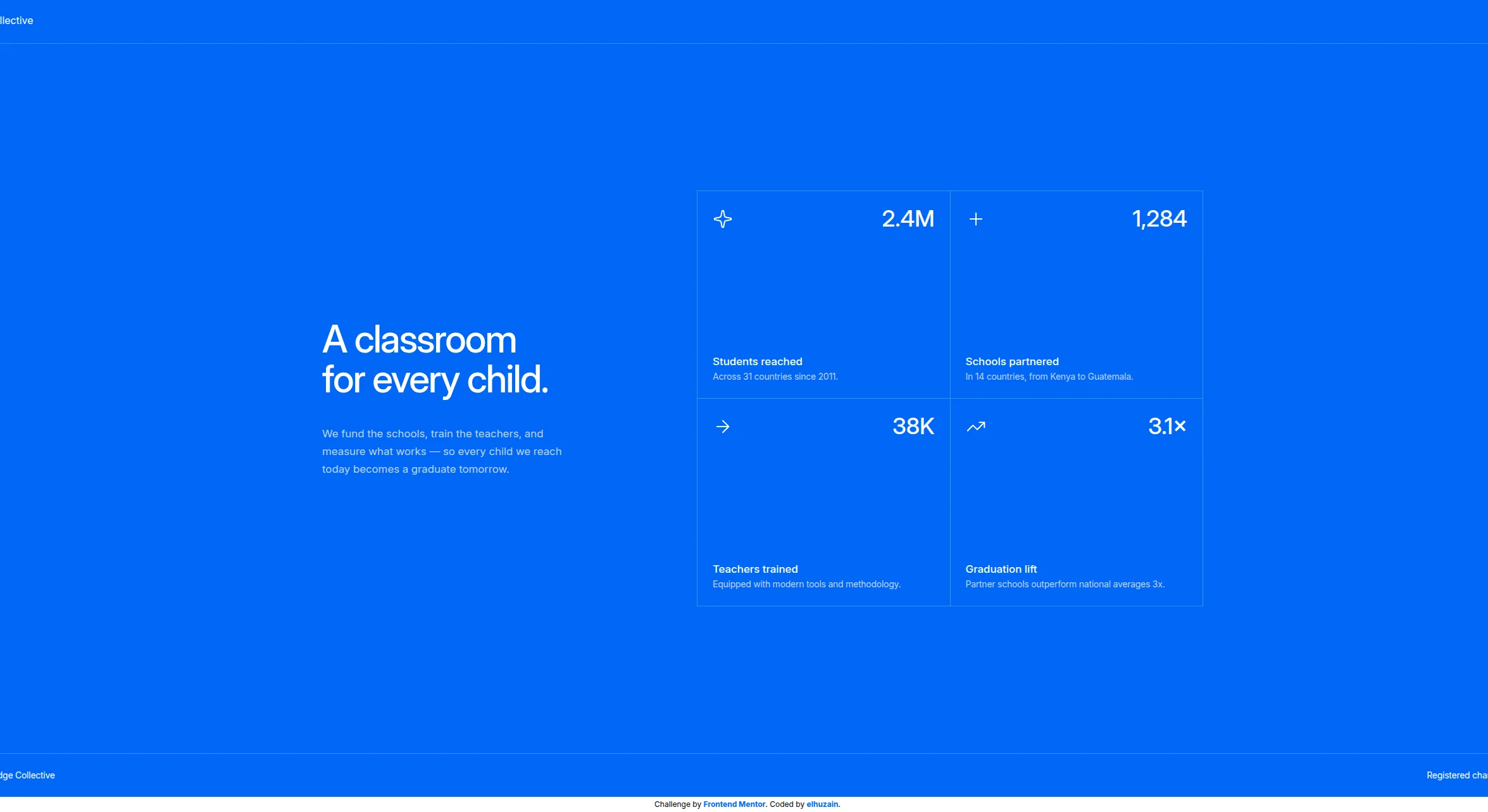Click the plus icon in Schools partnered card
Screen dimensions: 1488x812
[975, 219]
